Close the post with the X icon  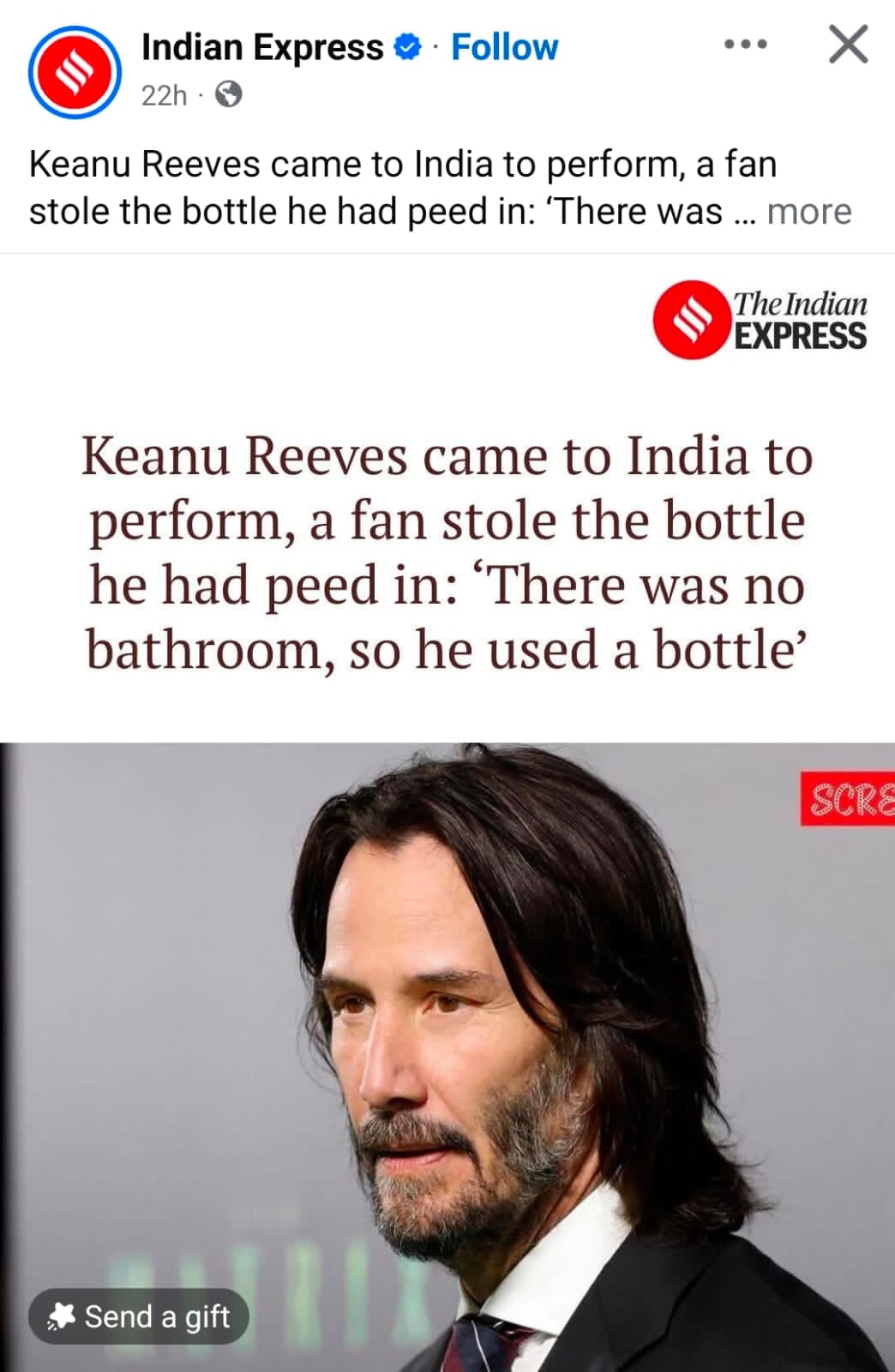(849, 45)
